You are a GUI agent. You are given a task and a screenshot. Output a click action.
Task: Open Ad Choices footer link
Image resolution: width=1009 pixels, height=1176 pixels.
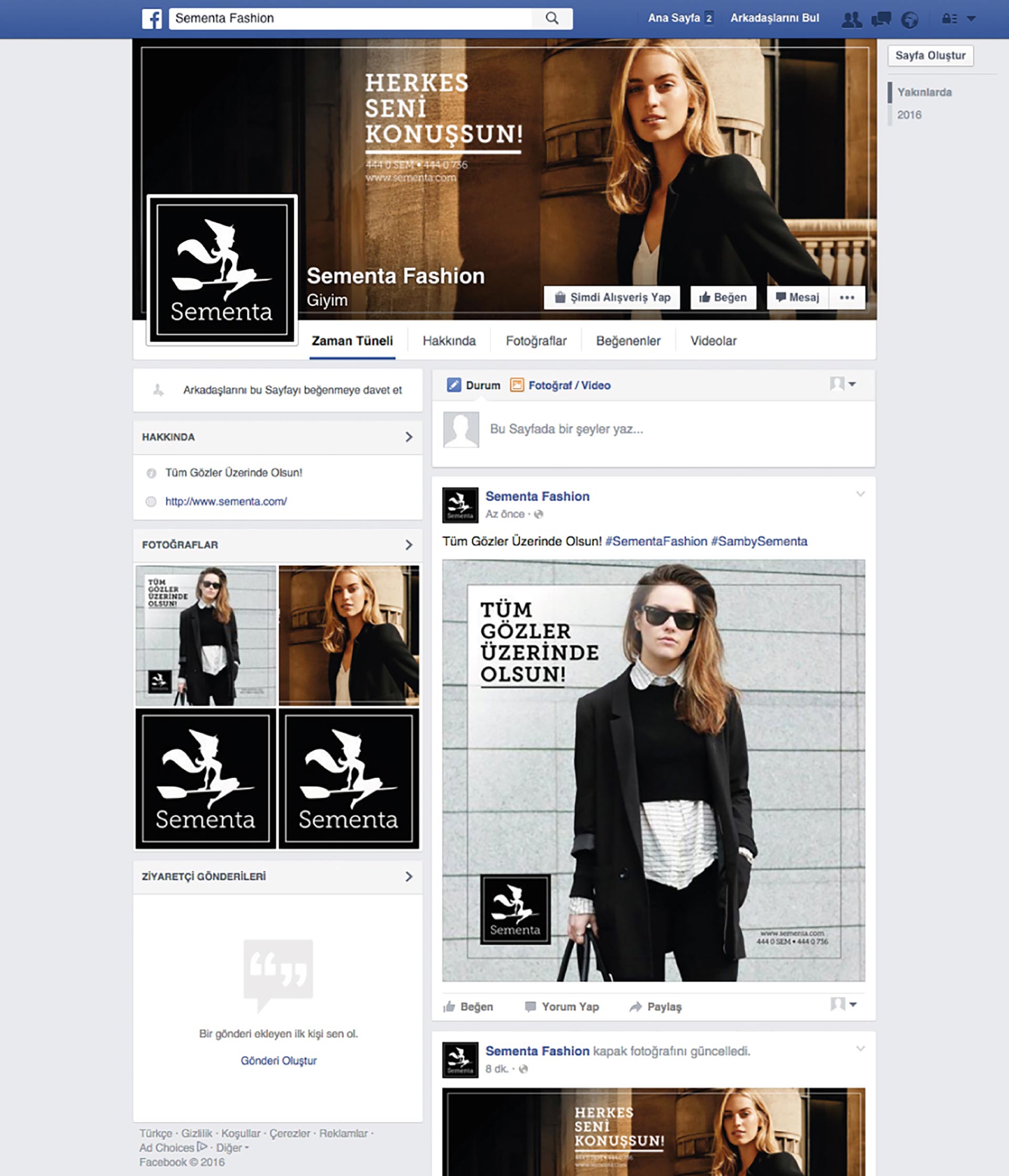173,1148
